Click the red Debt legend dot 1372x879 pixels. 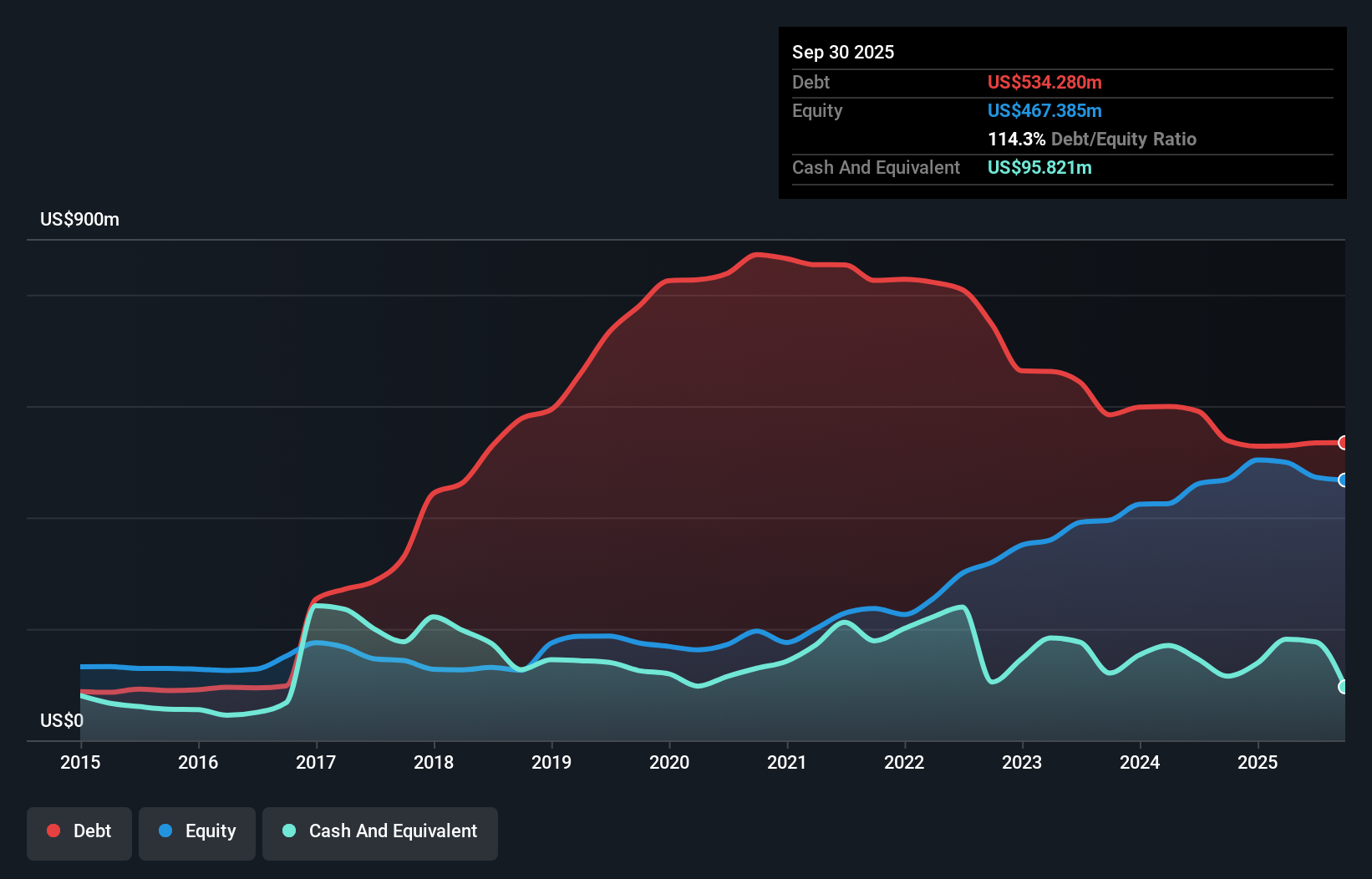[x=53, y=831]
